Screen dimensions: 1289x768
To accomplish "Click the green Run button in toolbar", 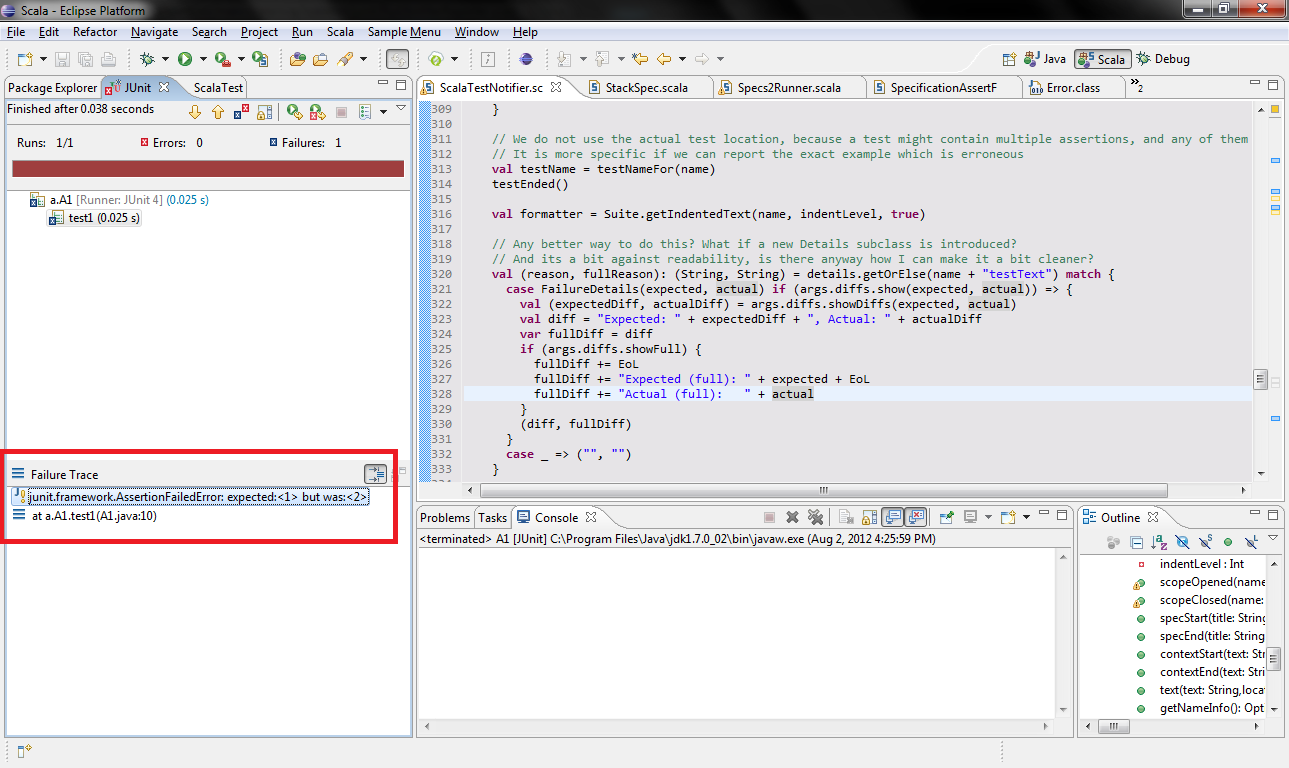I will coord(185,59).
